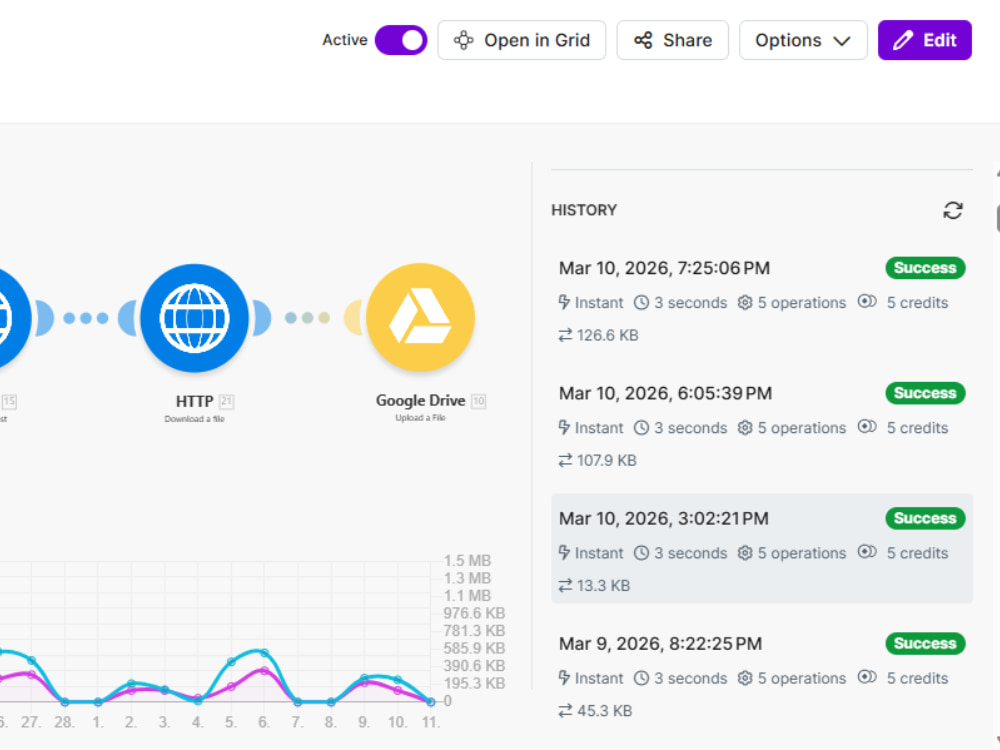Click the pencil icon on Edit
1000x750 pixels.
(x=902, y=40)
